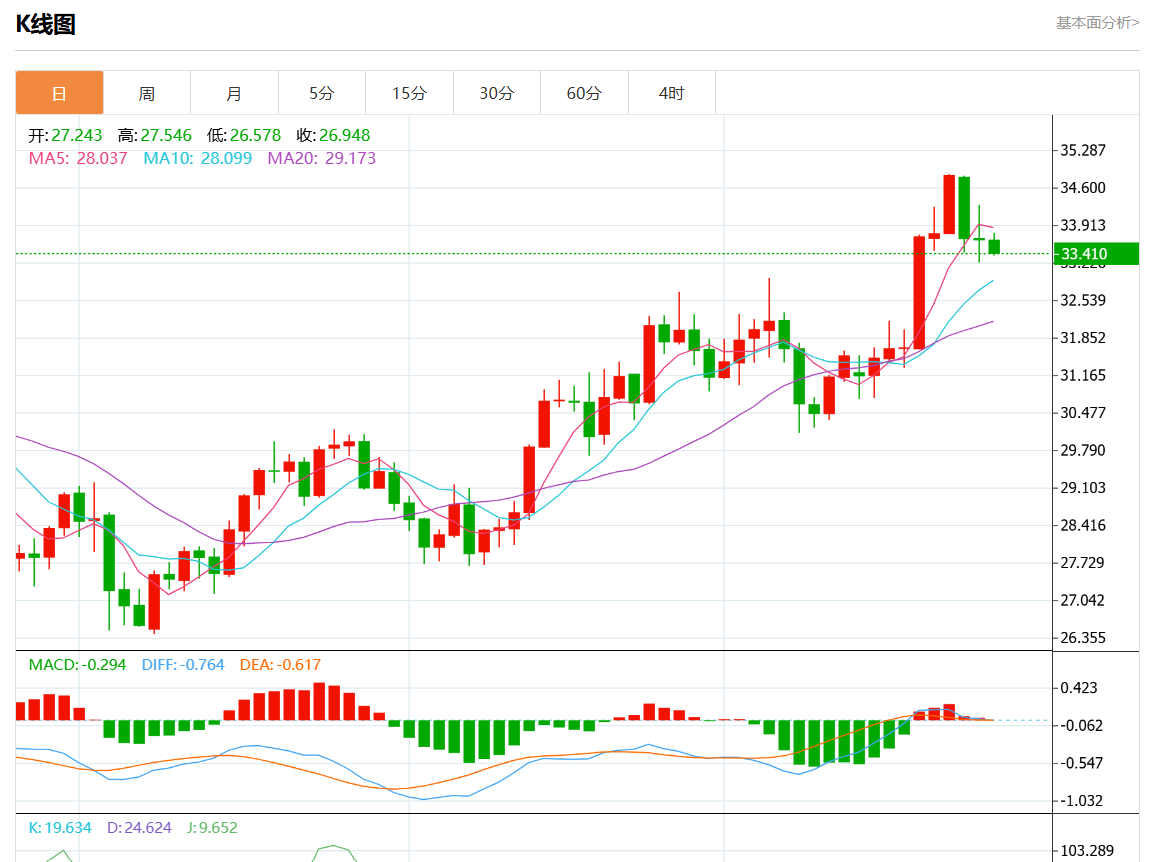Click the 29.790 price axis label
This screenshot has height=862, width=1162.
pyautogui.click(x=1083, y=451)
